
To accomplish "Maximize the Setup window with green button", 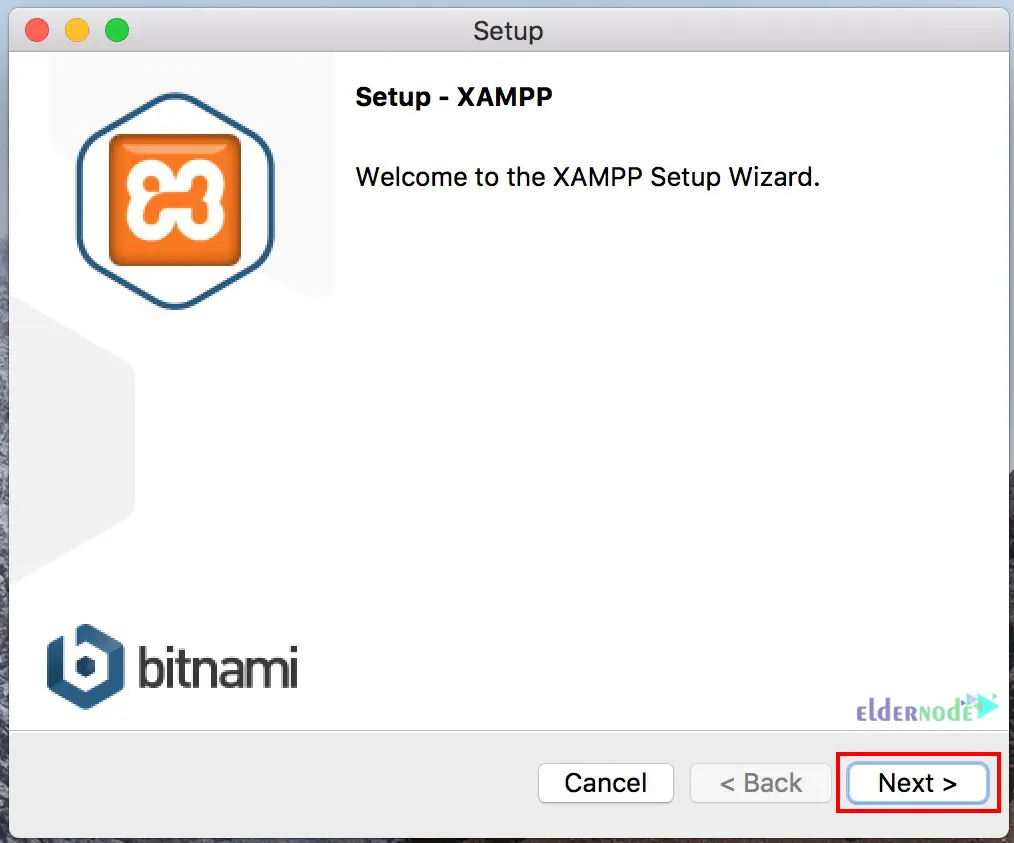I will (117, 30).
